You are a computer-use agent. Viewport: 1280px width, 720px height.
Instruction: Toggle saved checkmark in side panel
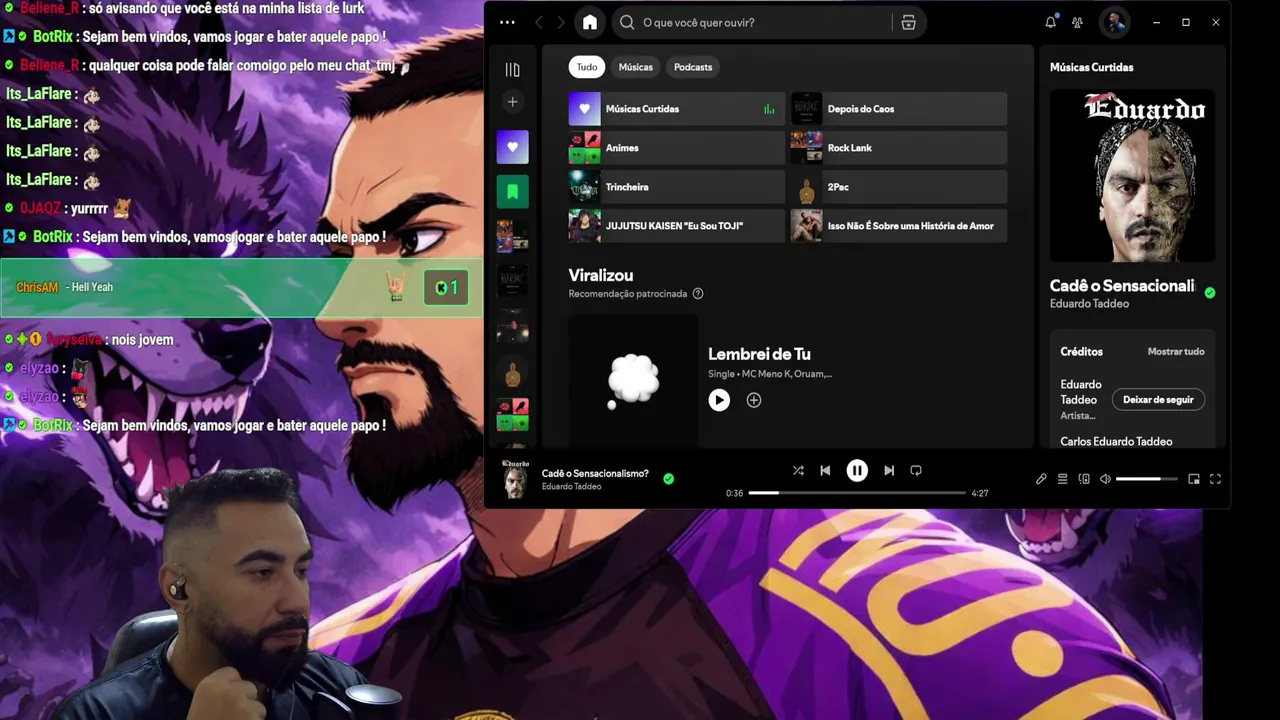pyautogui.click(x=1210, y=293)
